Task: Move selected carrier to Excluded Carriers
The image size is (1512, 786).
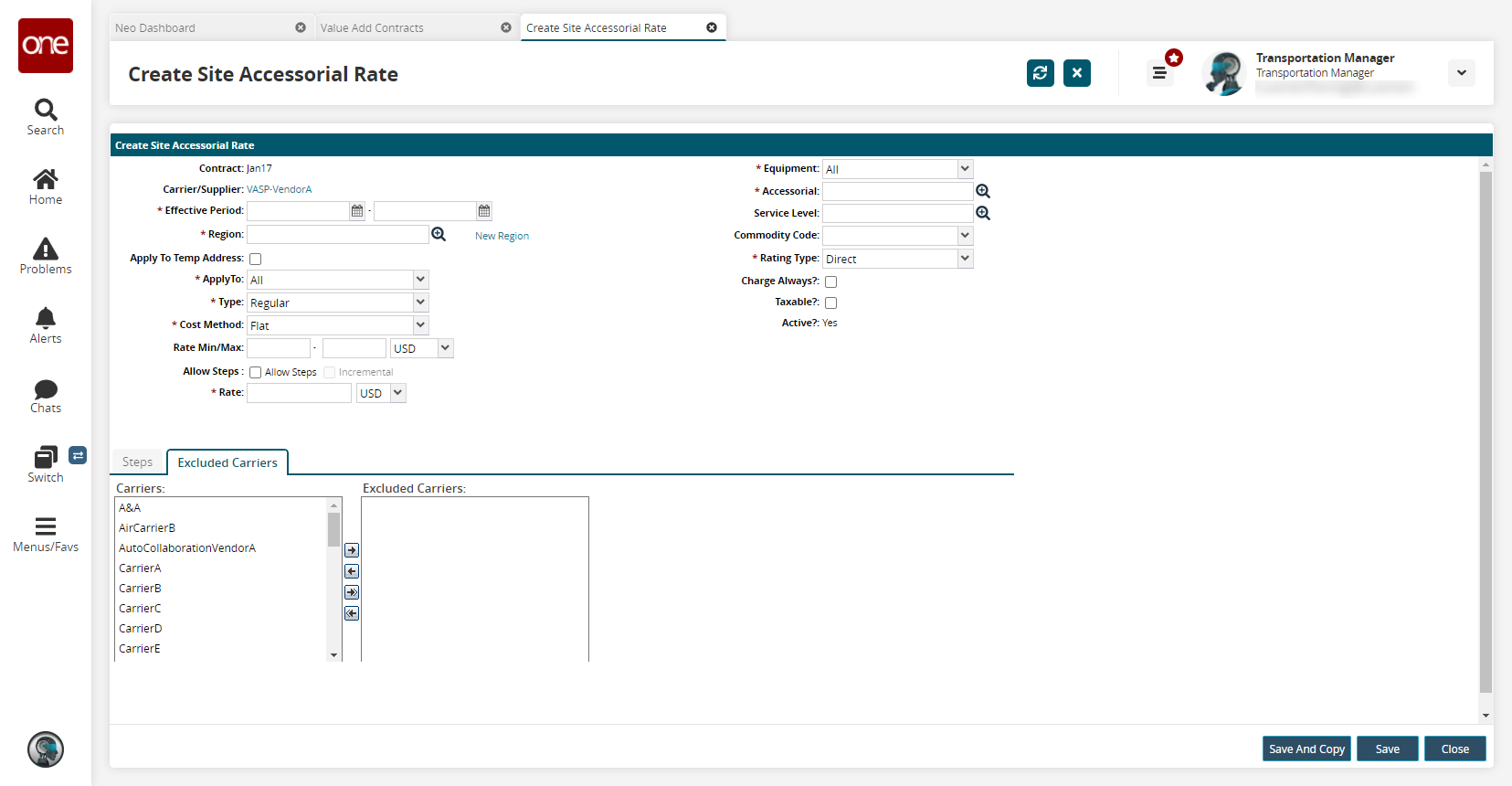Action: (352, 550)
